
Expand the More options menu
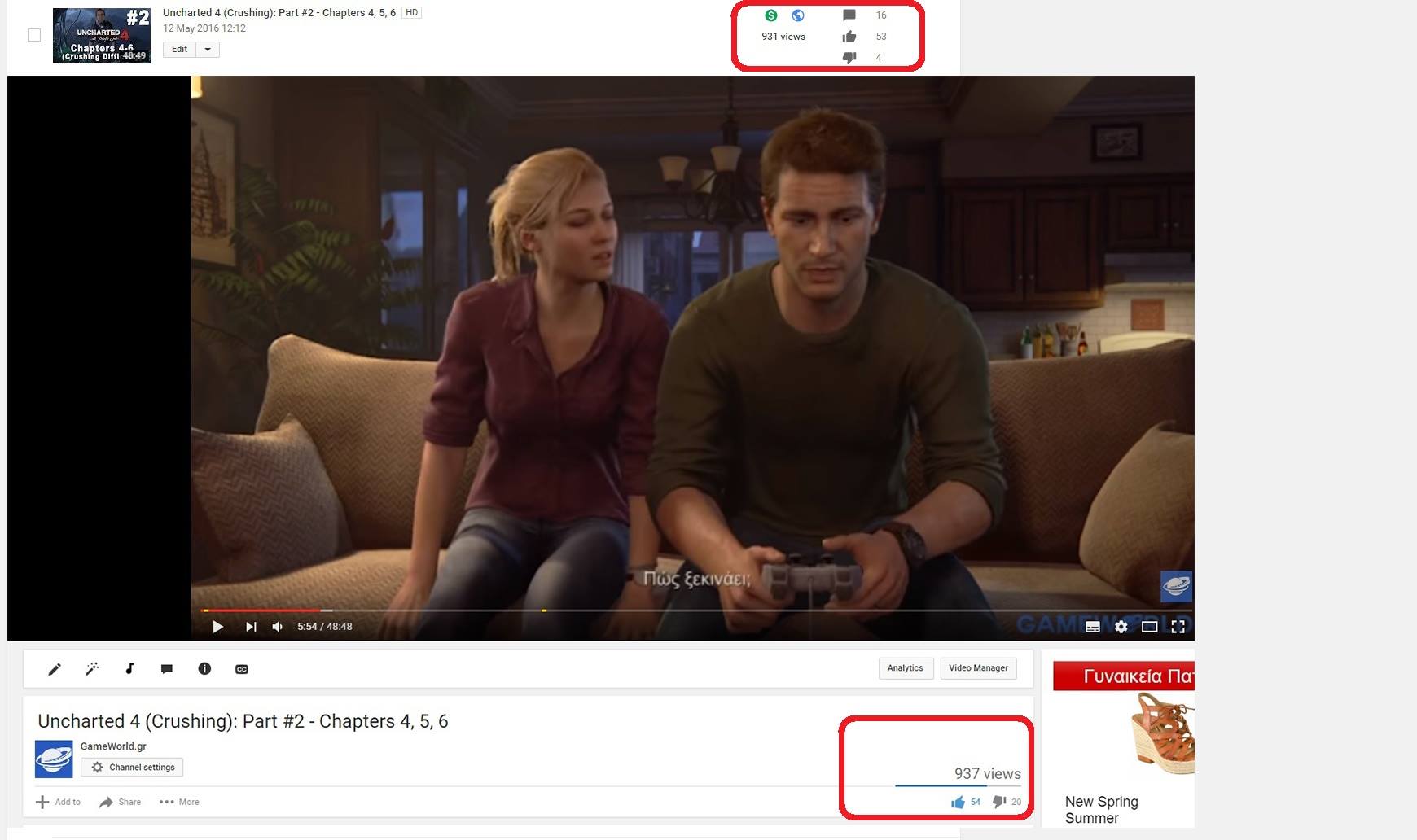tap(179, 802)
